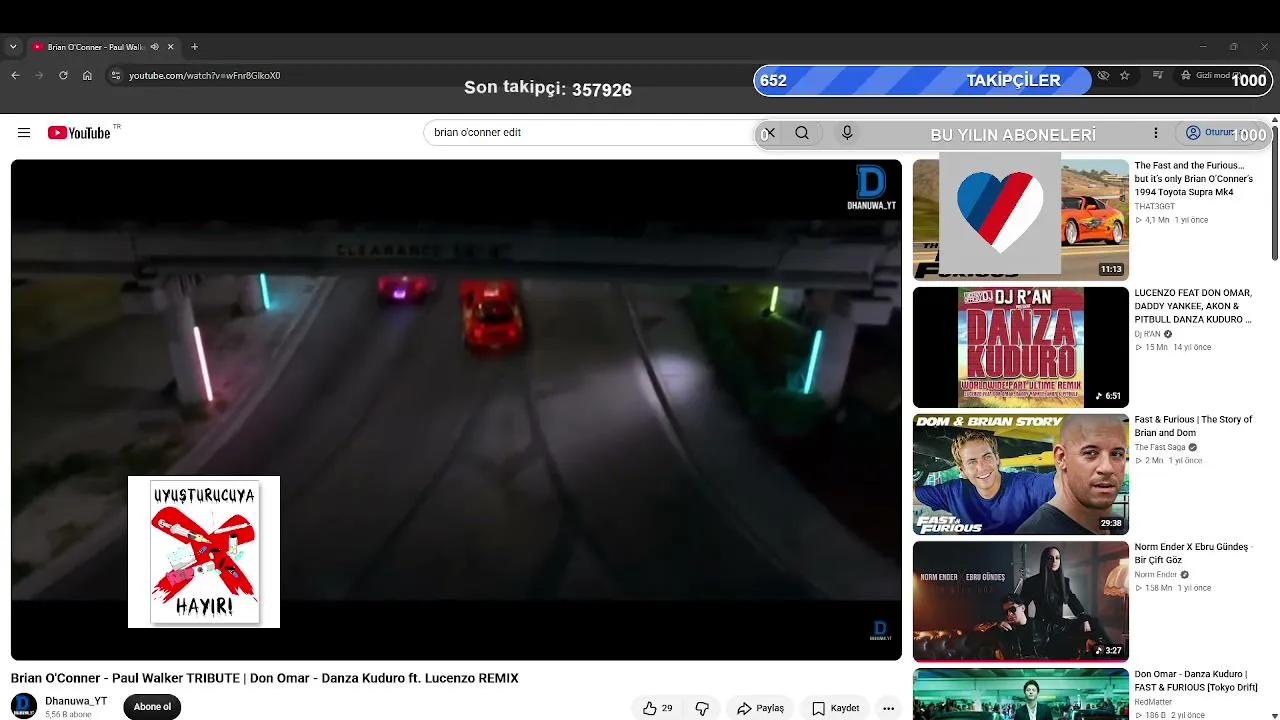Reload the page with the refresh icon

pyautogui.click(x=63, y=75)
